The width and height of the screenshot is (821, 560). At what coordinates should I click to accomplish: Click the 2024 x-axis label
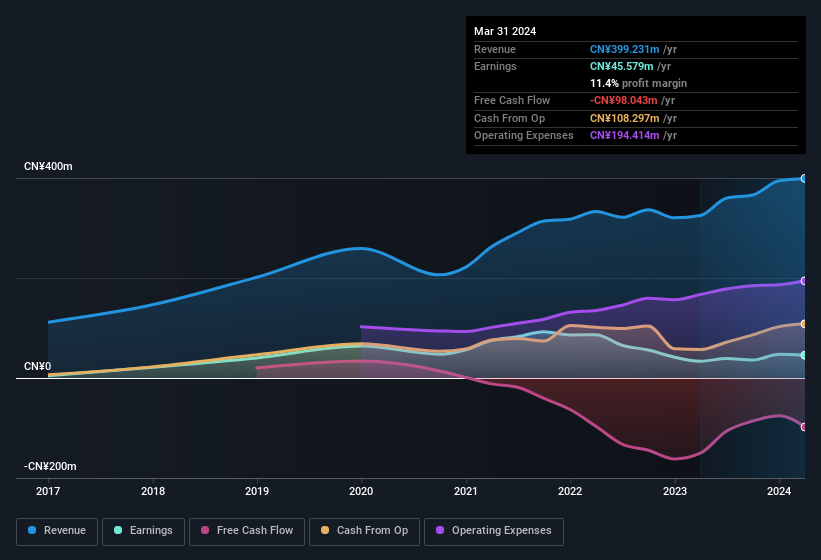click(x=779, y=491)
